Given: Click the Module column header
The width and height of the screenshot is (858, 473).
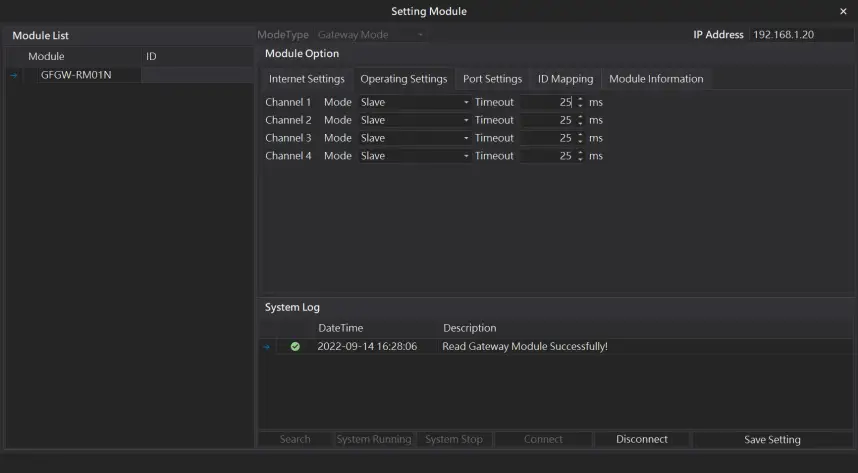Looking at the screenshot, I should coord(46,56).
